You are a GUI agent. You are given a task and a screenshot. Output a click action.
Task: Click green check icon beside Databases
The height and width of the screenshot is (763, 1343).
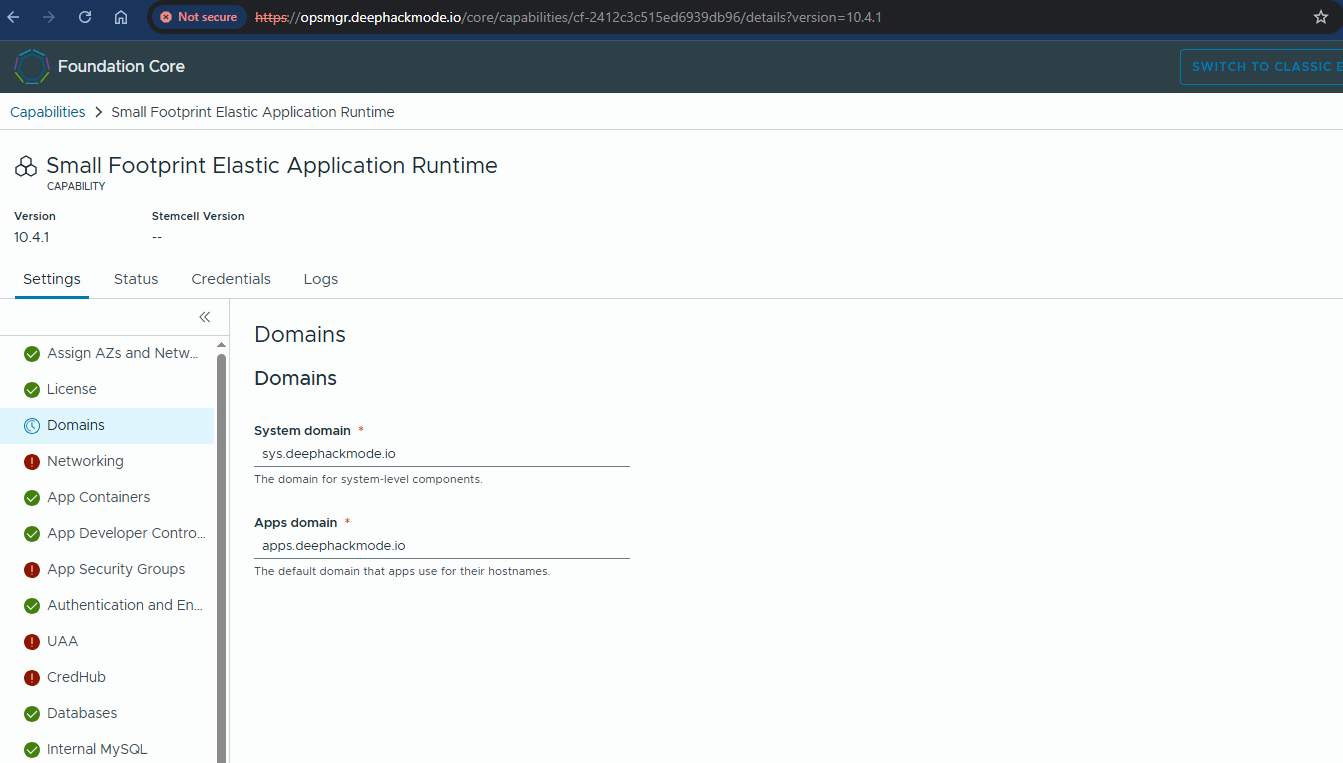32,713
